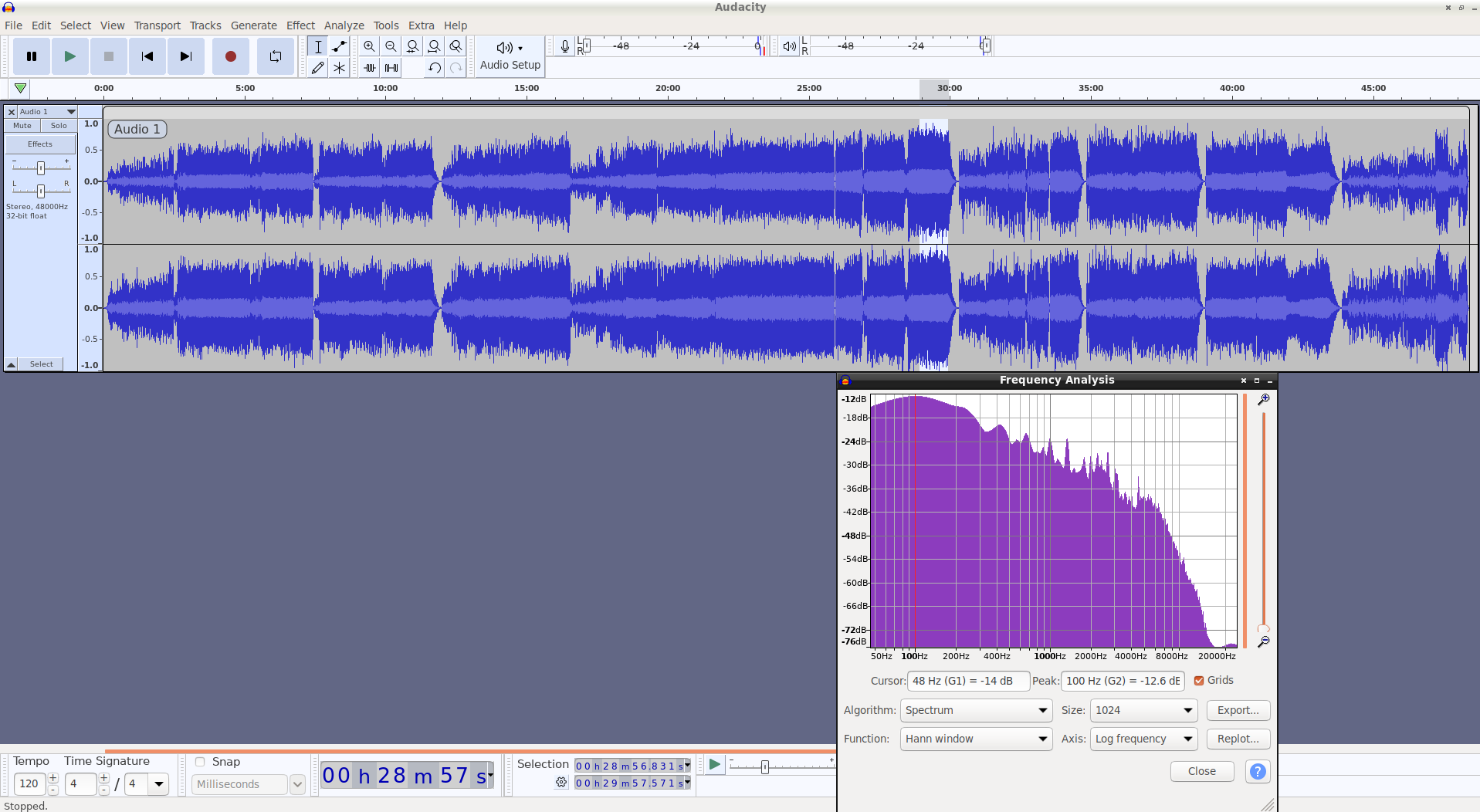Click Play-at-Speed button
Screen dimensions: 1480x812
pyautogui.click(x=714, y=764)
